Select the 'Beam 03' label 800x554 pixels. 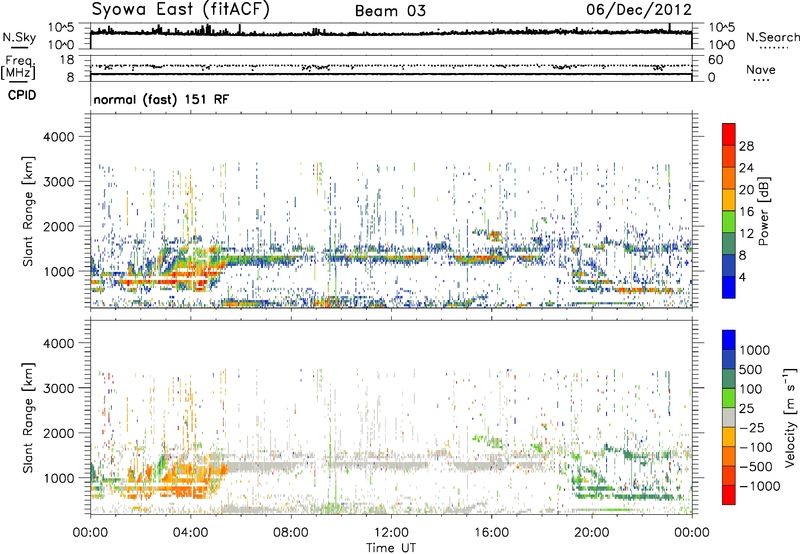(390, 11)
